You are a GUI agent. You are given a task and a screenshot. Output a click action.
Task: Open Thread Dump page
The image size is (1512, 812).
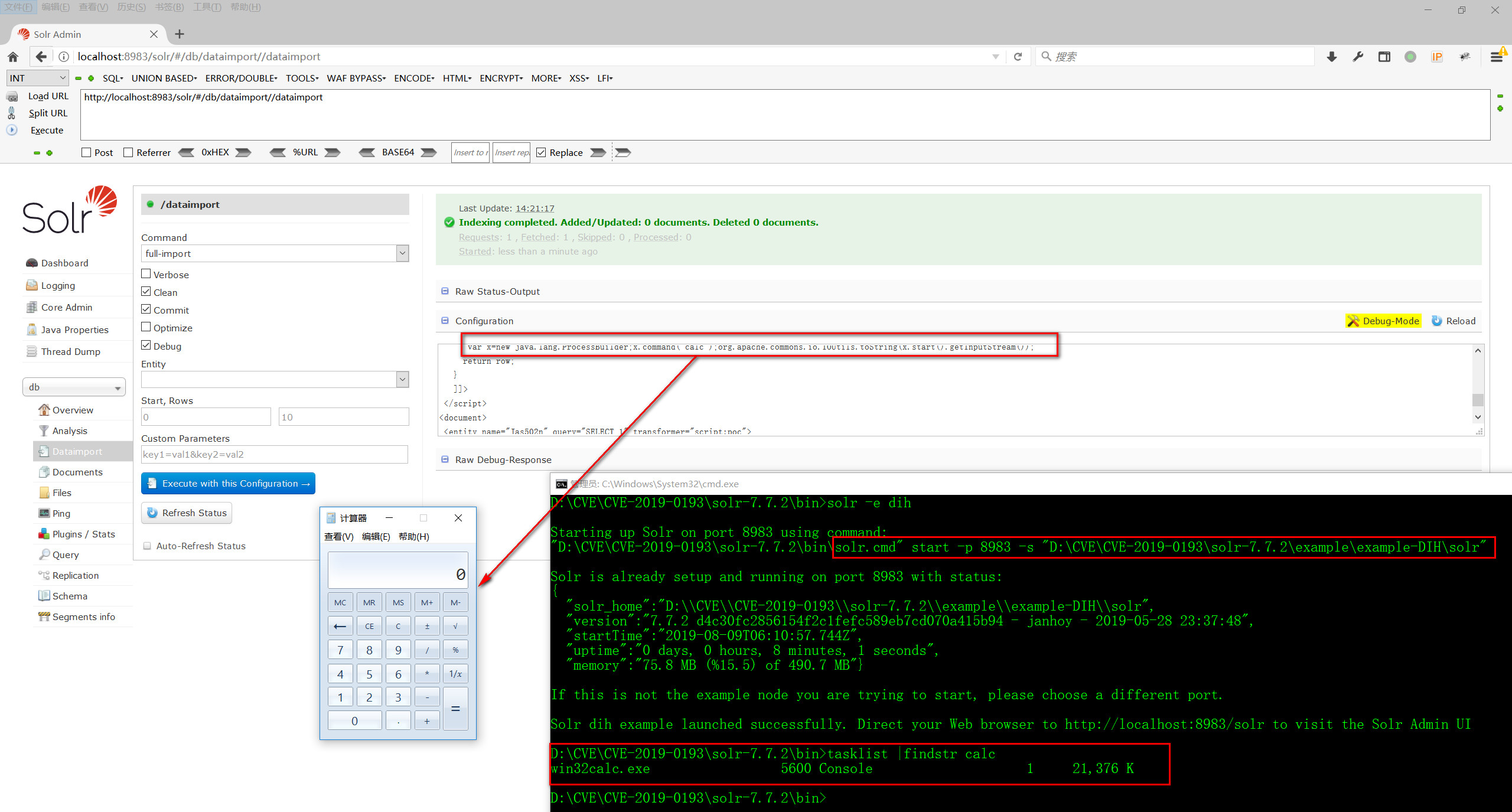pos(70,351)
